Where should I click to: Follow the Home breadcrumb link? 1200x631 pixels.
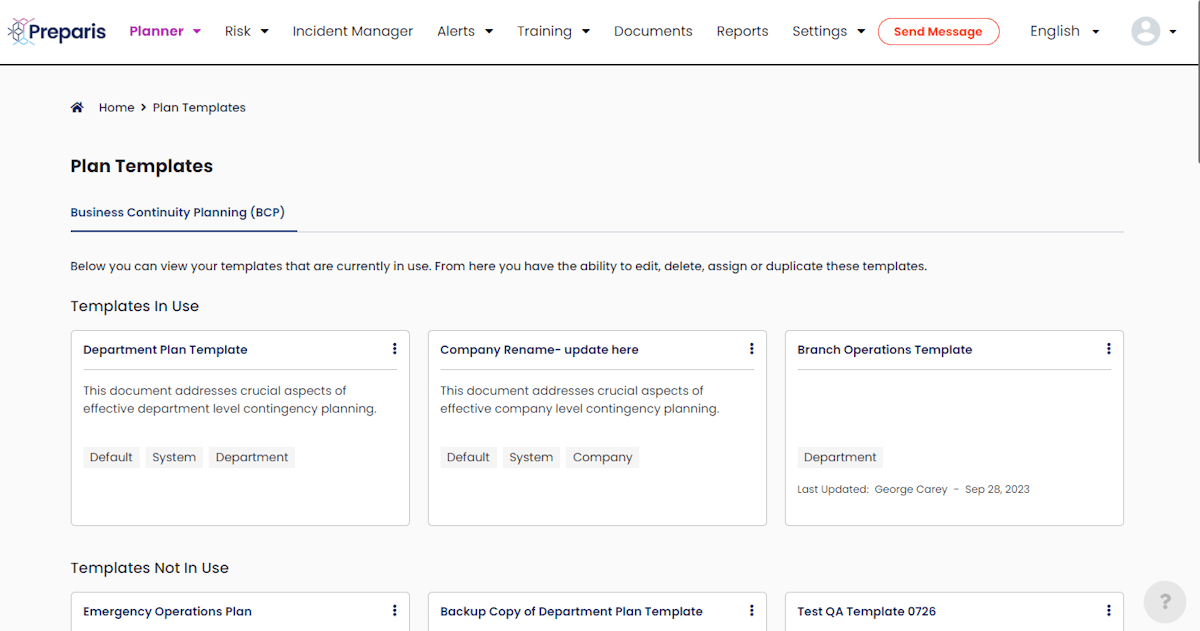pyautogui.click(x=116, y=108)
